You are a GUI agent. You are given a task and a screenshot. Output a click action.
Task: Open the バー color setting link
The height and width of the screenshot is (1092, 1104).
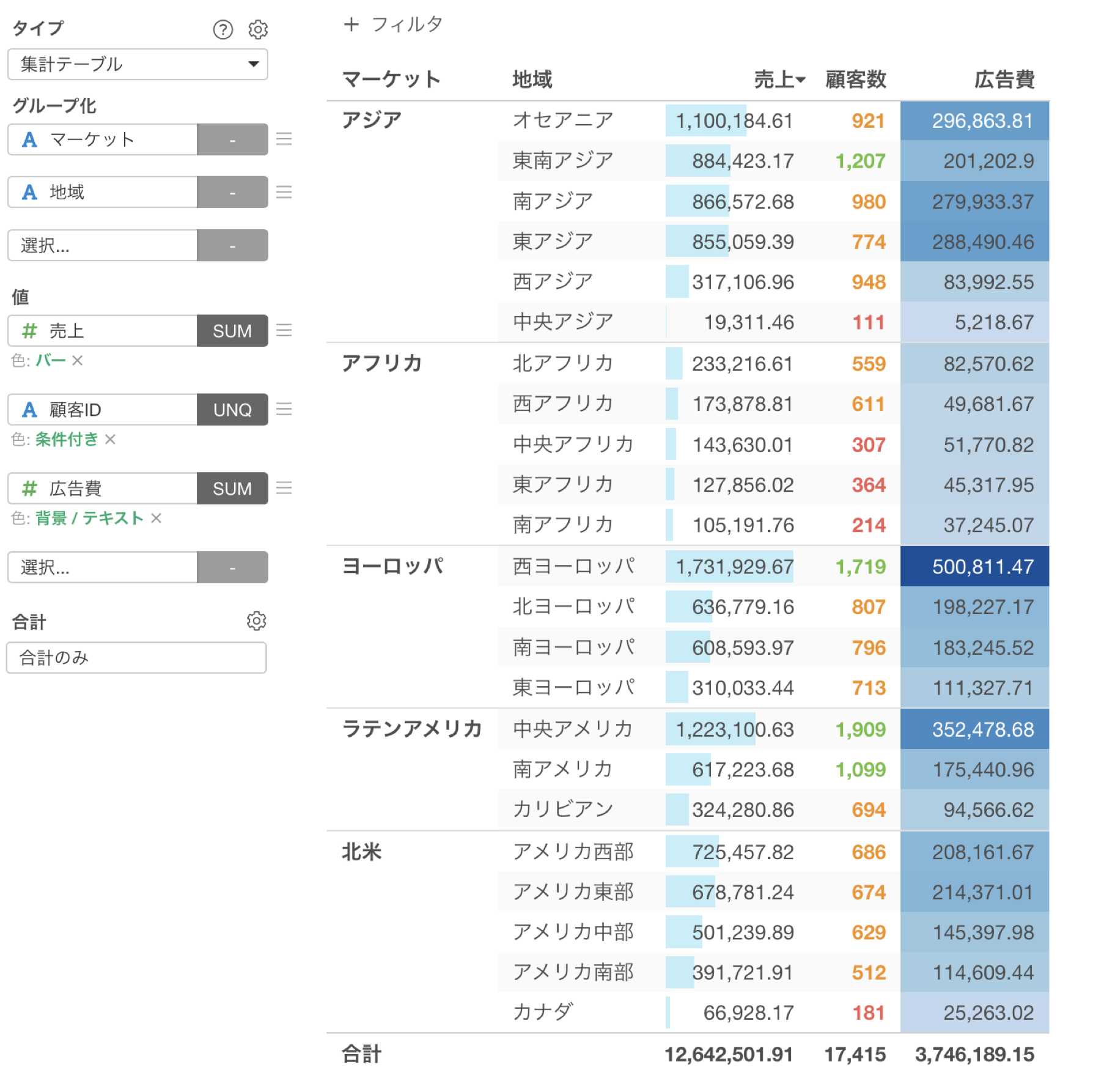[51, 360]
